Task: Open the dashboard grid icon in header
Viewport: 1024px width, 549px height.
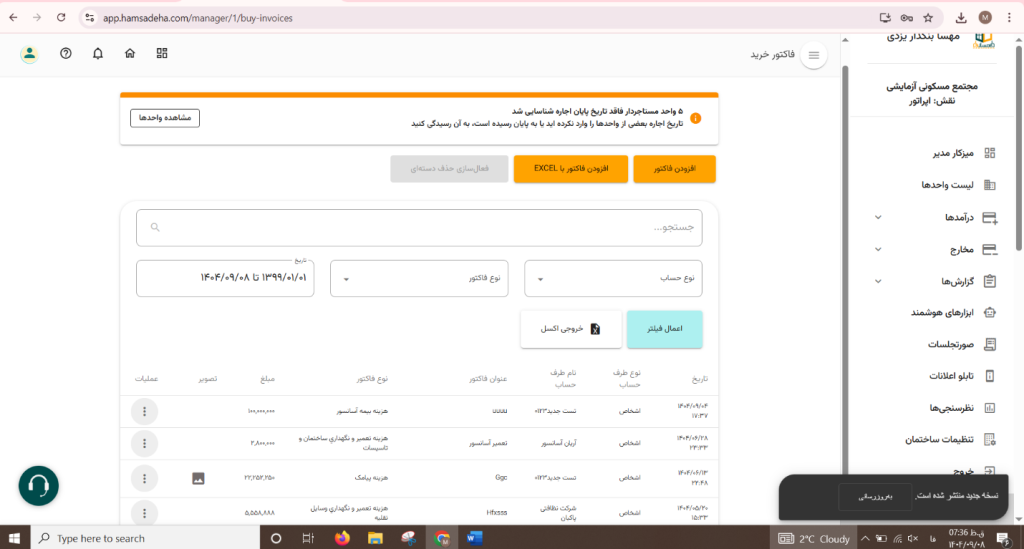Action: (x=162, y=54)
